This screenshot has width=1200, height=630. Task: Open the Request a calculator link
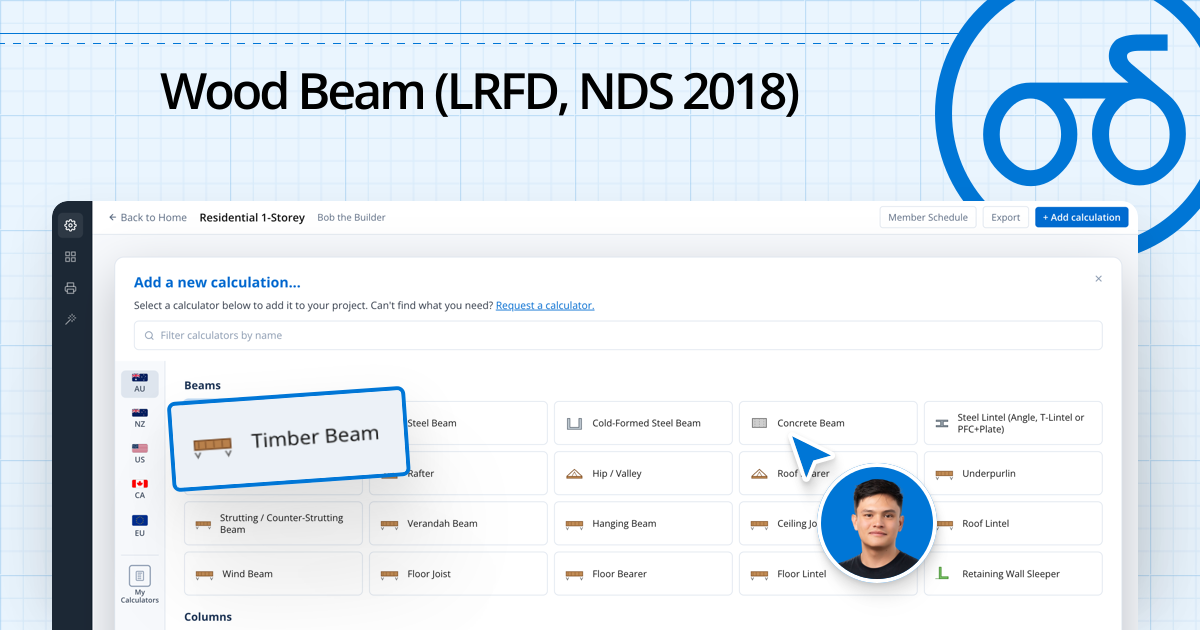tap(545, 305)
